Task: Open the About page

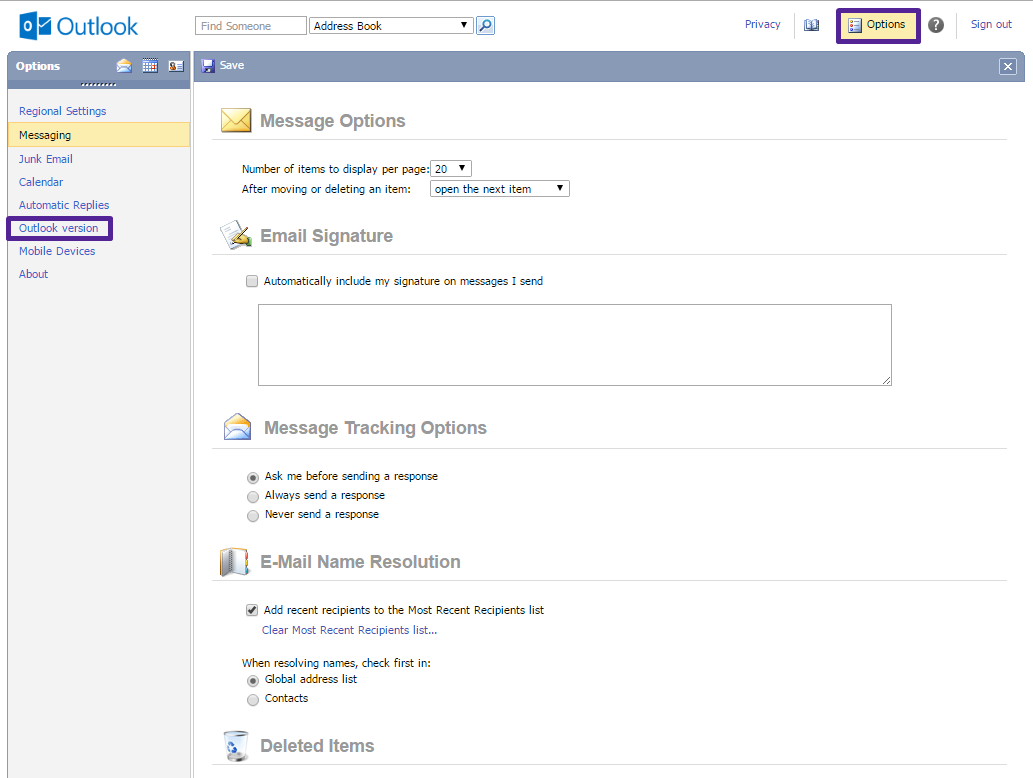Action: (34, 274)
